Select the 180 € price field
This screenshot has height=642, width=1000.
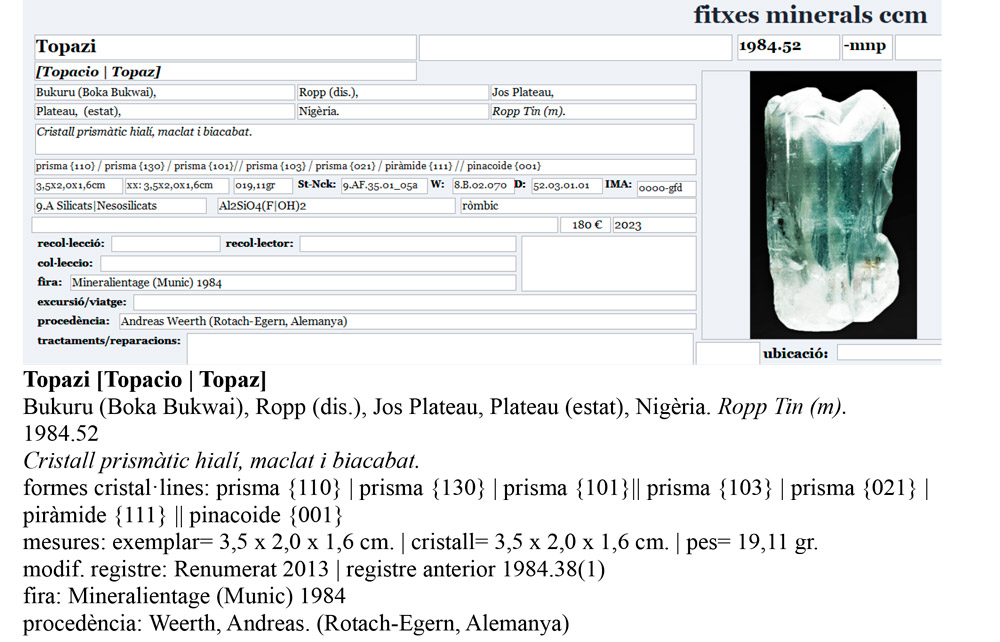tap(583, 224)
